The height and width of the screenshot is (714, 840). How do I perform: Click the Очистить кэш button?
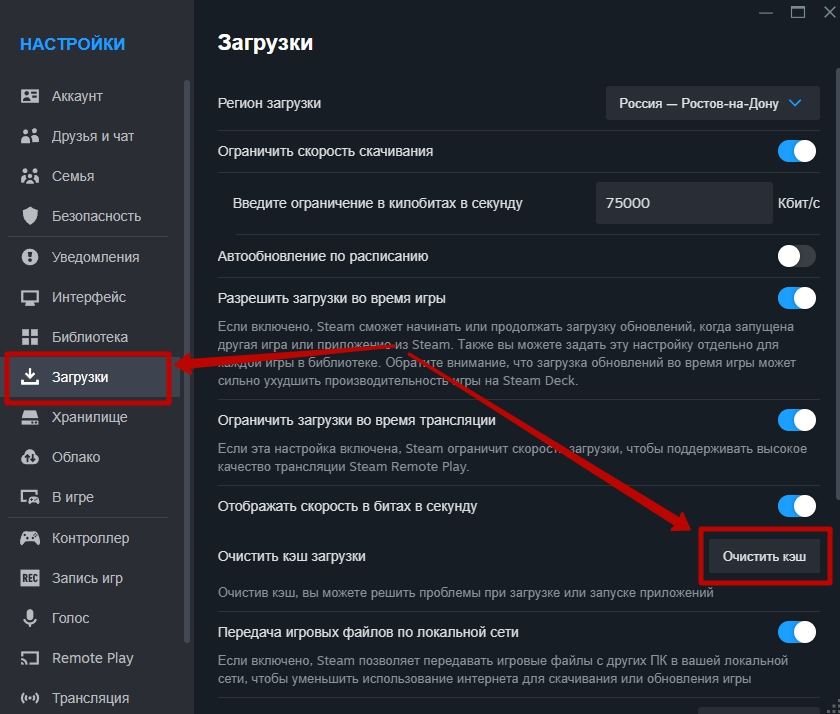point(764,556)
